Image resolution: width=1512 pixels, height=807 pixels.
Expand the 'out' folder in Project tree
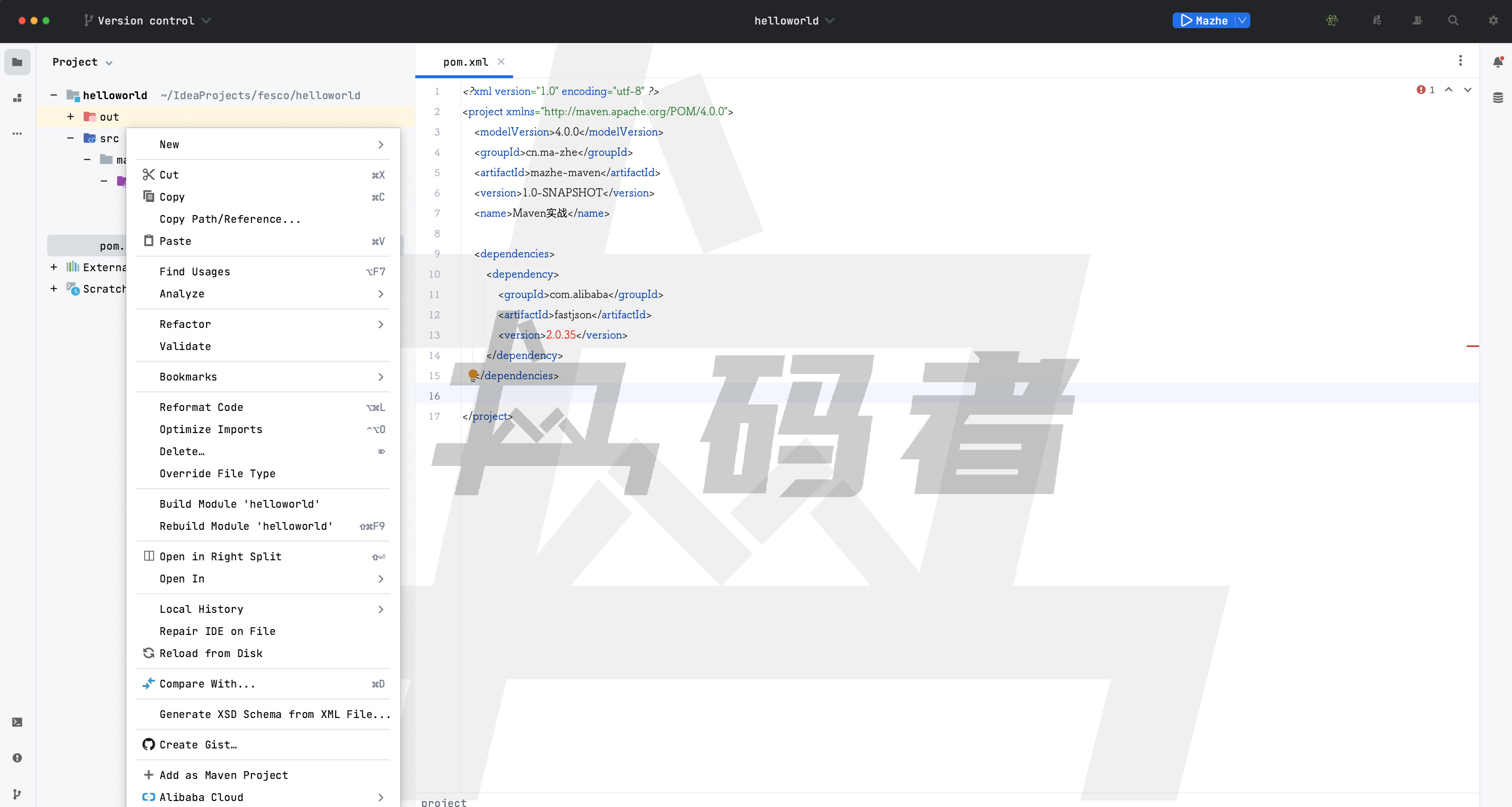click(x=70, y=116)
